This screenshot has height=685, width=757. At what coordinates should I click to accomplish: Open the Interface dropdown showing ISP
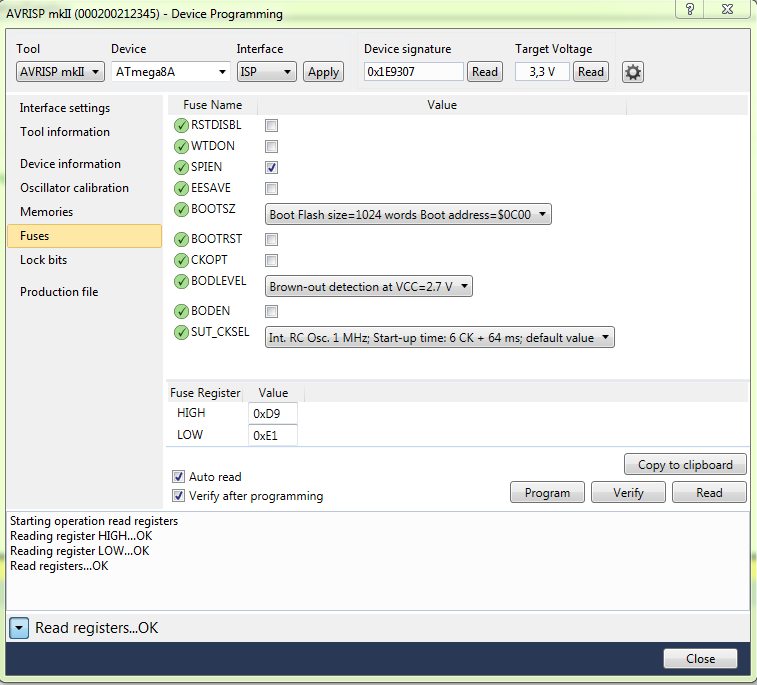coord(266,72)
